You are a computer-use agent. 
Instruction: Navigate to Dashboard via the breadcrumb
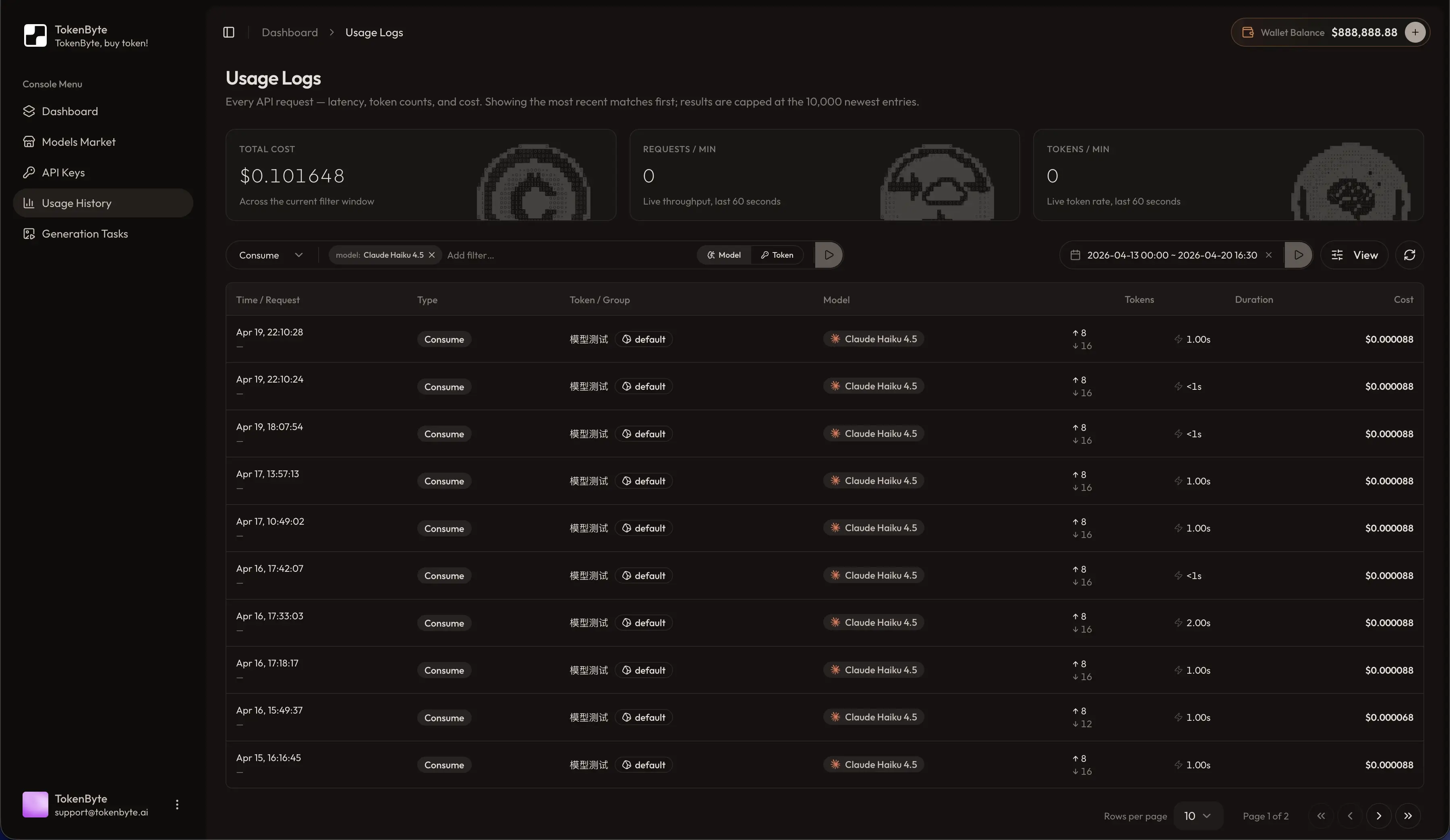(290, 32)
